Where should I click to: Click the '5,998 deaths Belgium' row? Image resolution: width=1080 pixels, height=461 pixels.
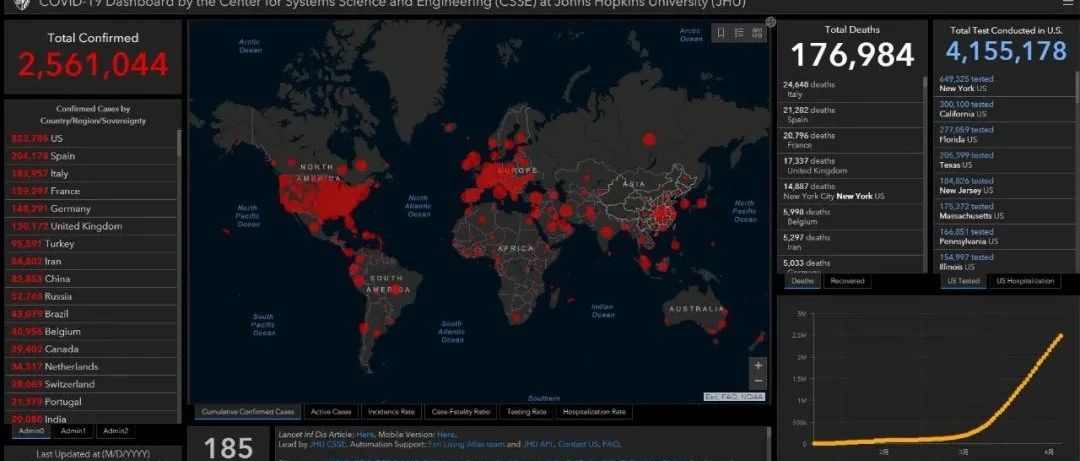(x=850, y=217)
